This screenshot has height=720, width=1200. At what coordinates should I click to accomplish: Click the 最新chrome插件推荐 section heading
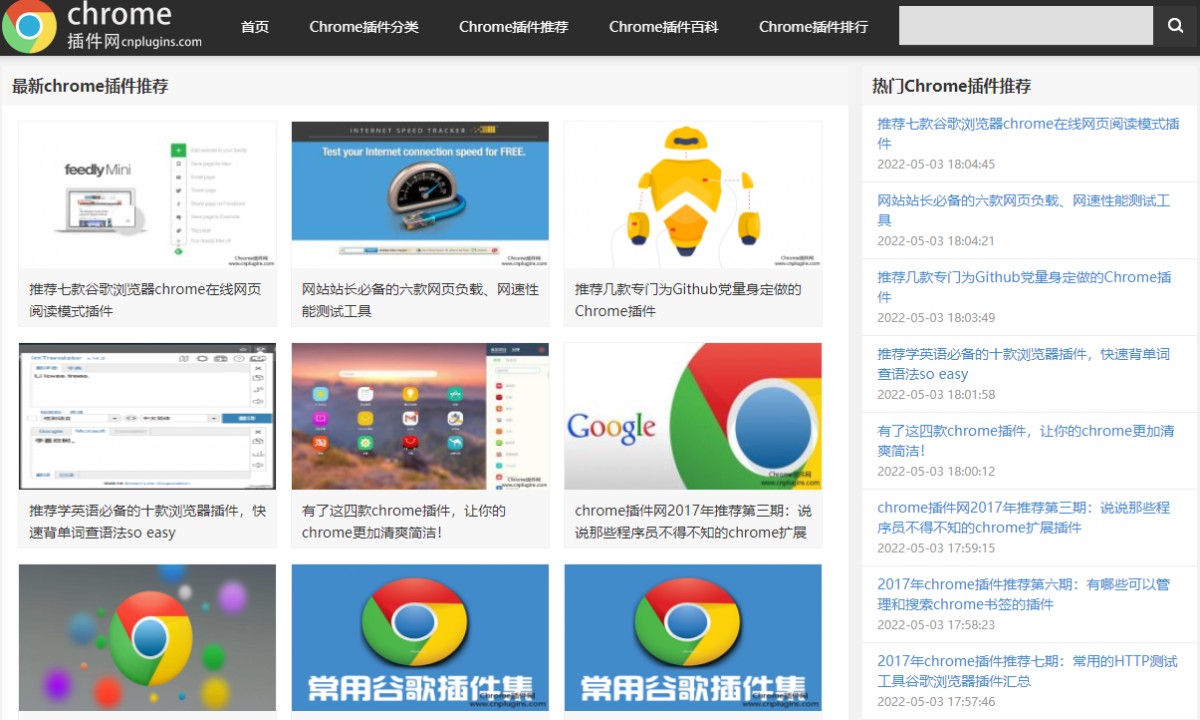tap(90, 86)
